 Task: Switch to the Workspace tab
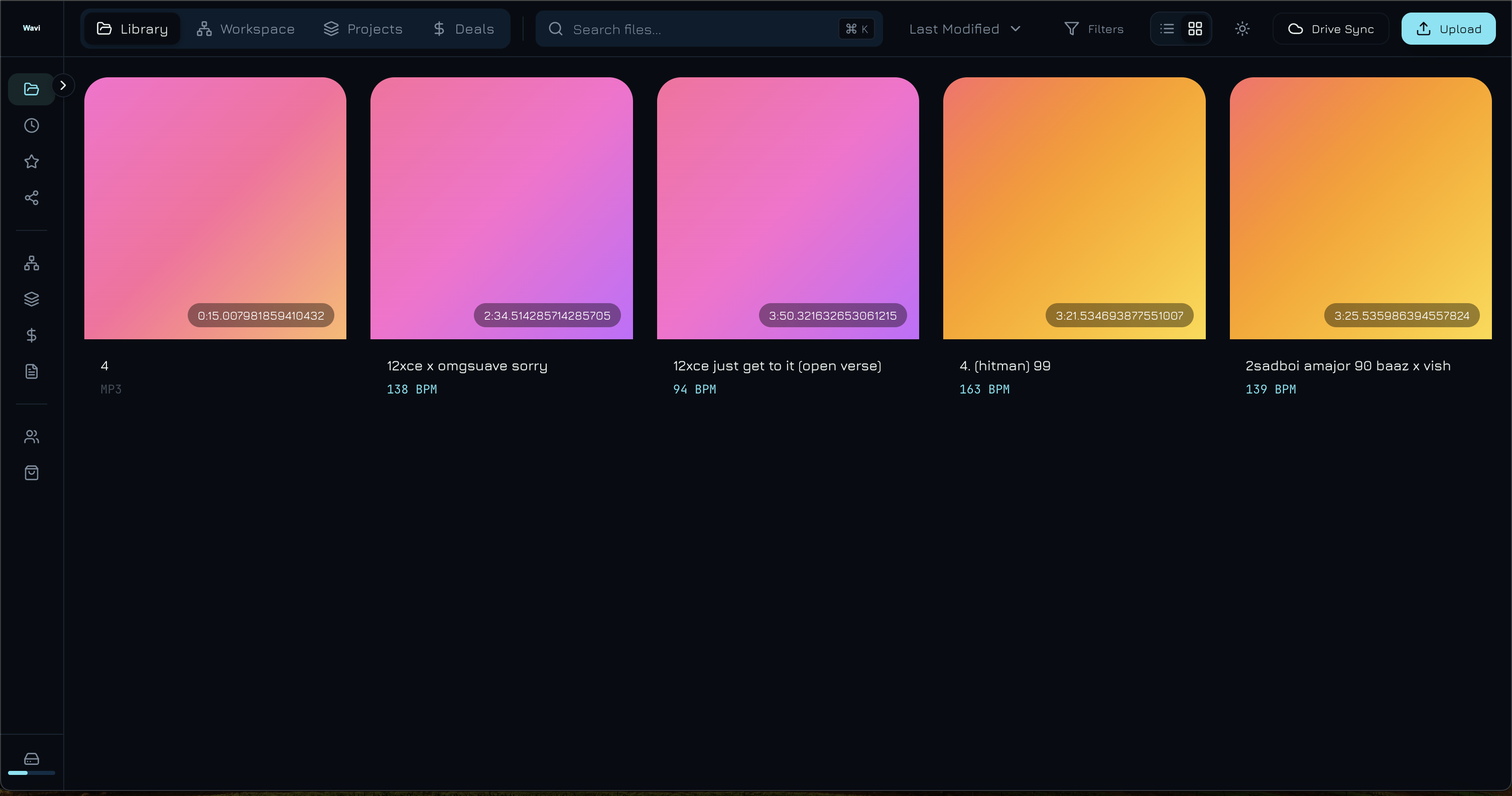pos(245,29)
